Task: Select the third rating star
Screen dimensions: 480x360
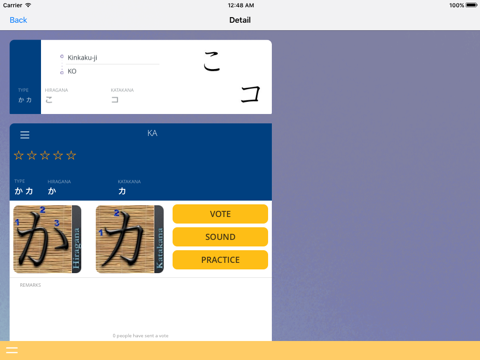Action: pyautogui.click(x=45, y=155)
